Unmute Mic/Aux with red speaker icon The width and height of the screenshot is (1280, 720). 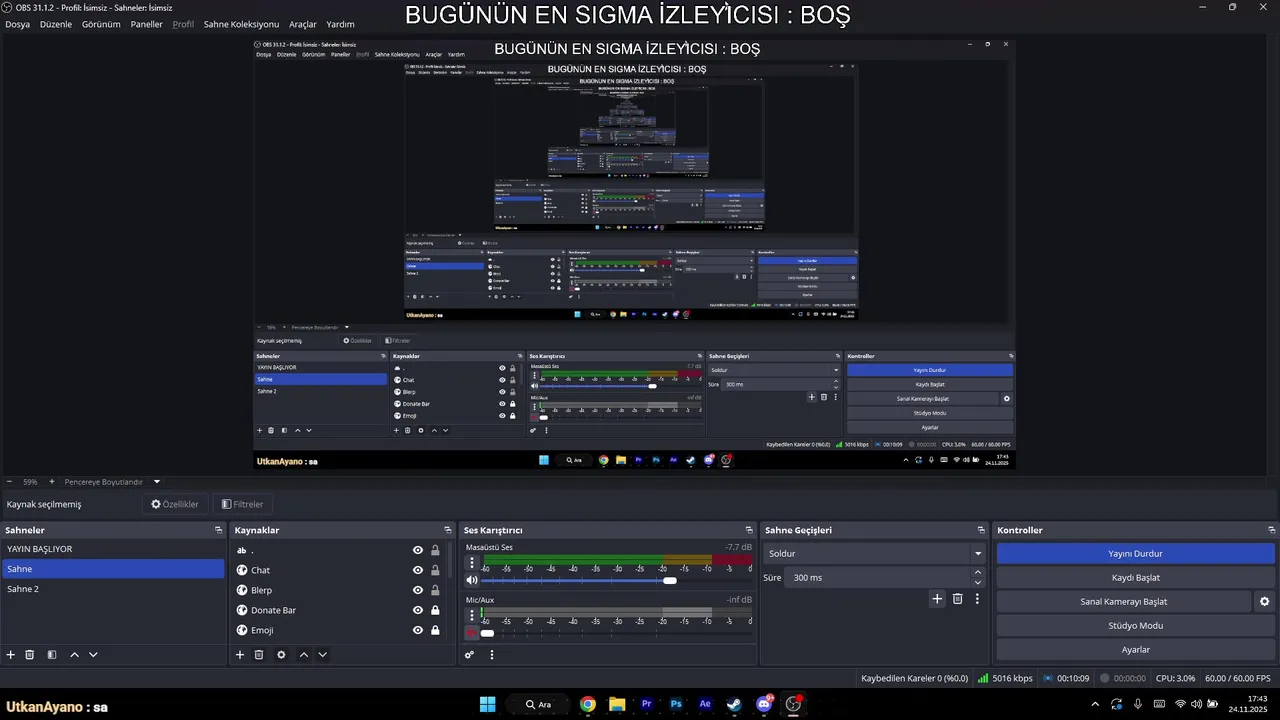click(x=472, y=633)
